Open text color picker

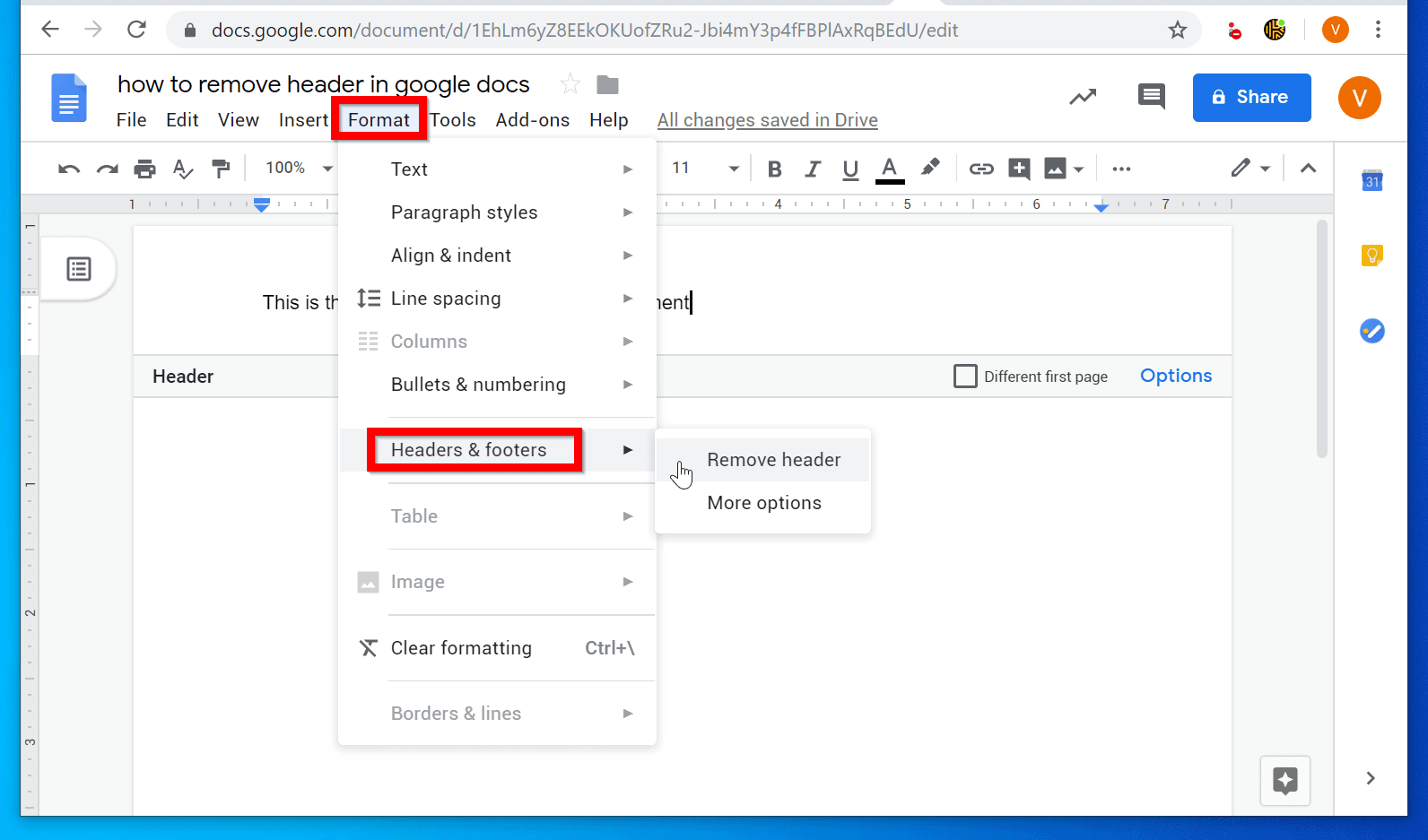coord(889,169)
